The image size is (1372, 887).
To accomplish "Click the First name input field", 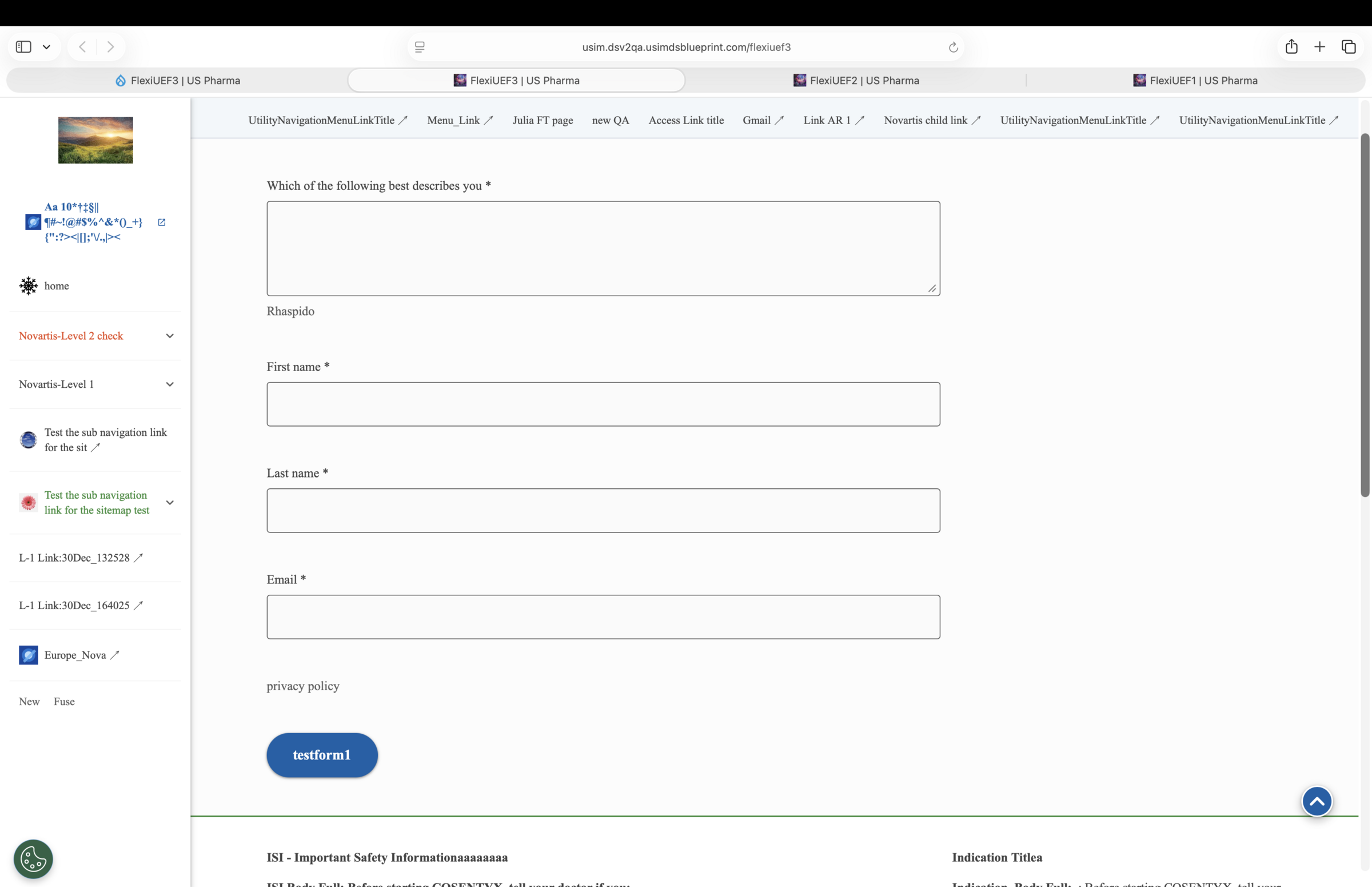I will pyautogui.click(x=603, y=404).
